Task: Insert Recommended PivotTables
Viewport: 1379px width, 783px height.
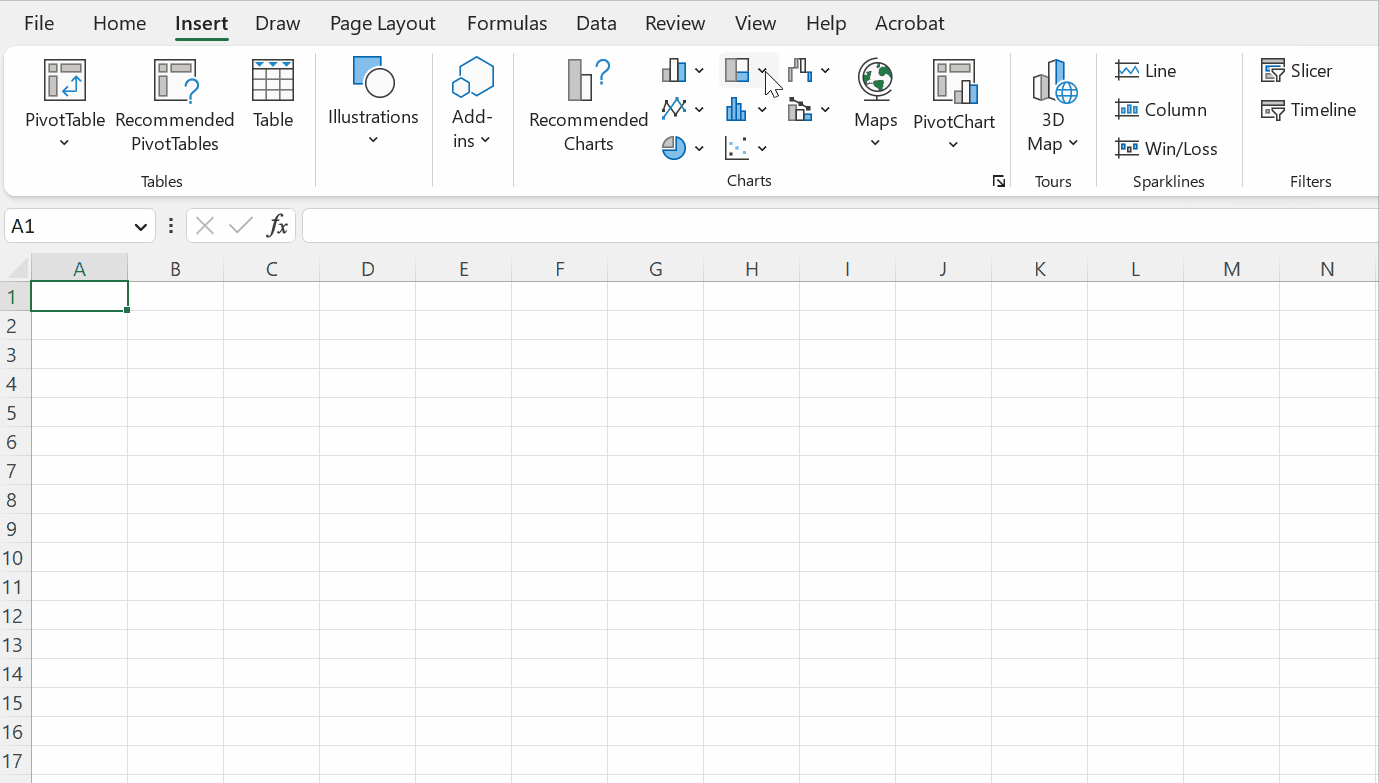Action: click(175, 105)
